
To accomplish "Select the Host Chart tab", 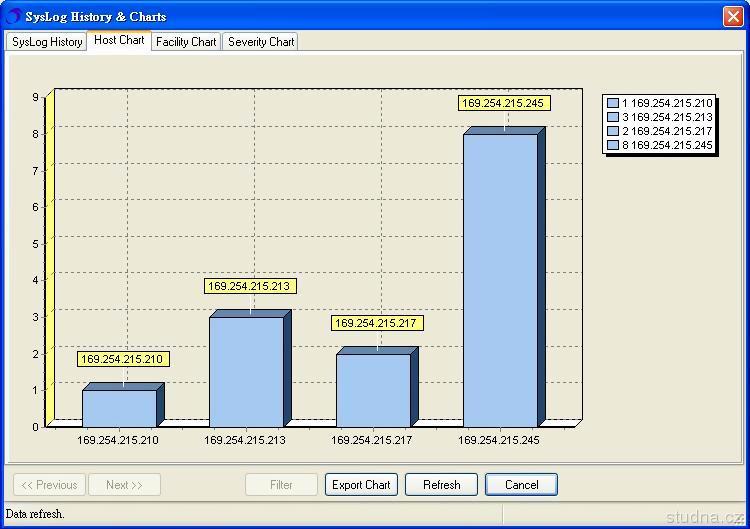I will [119, 41].
